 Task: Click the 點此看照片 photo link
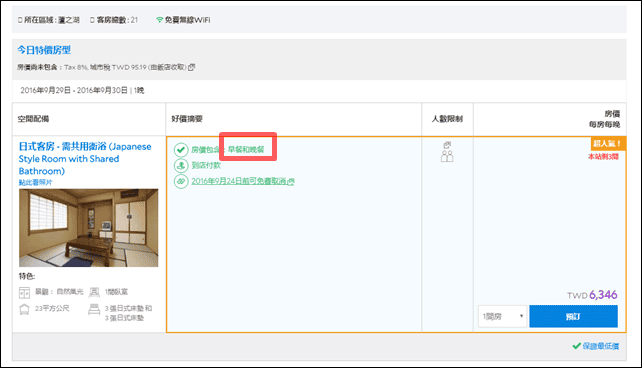(36, 182)
